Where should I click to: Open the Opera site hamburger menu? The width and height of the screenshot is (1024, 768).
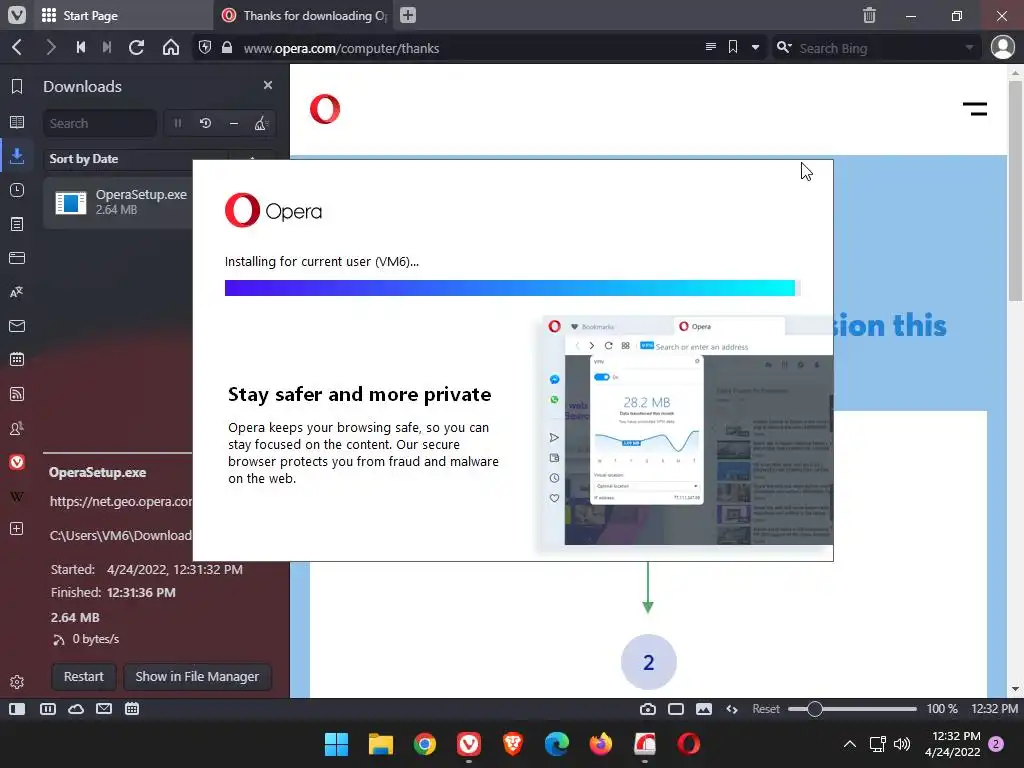pyautogui.click(x=974, y=109)
